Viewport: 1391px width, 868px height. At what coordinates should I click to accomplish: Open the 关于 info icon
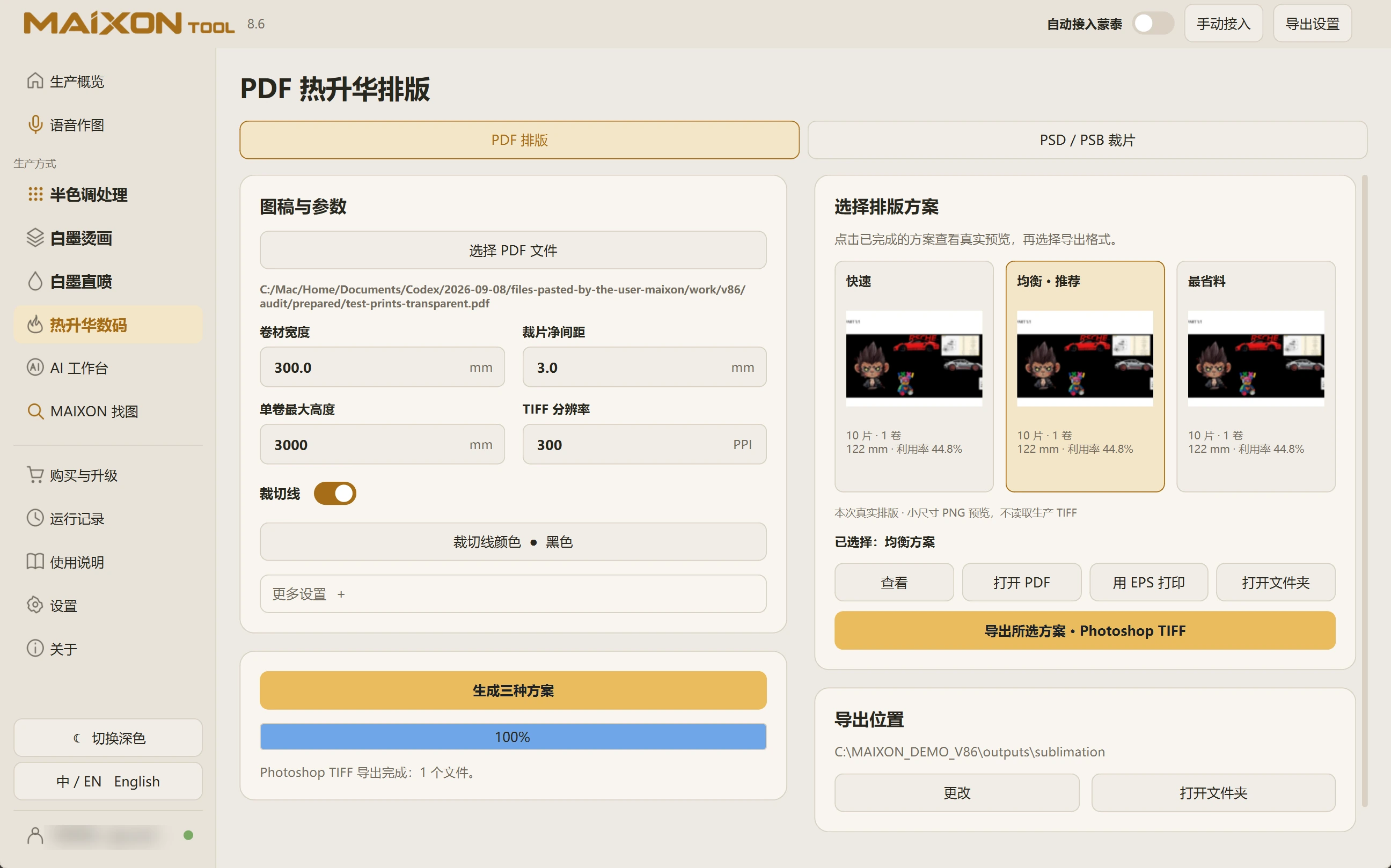[x=35, y=648]
